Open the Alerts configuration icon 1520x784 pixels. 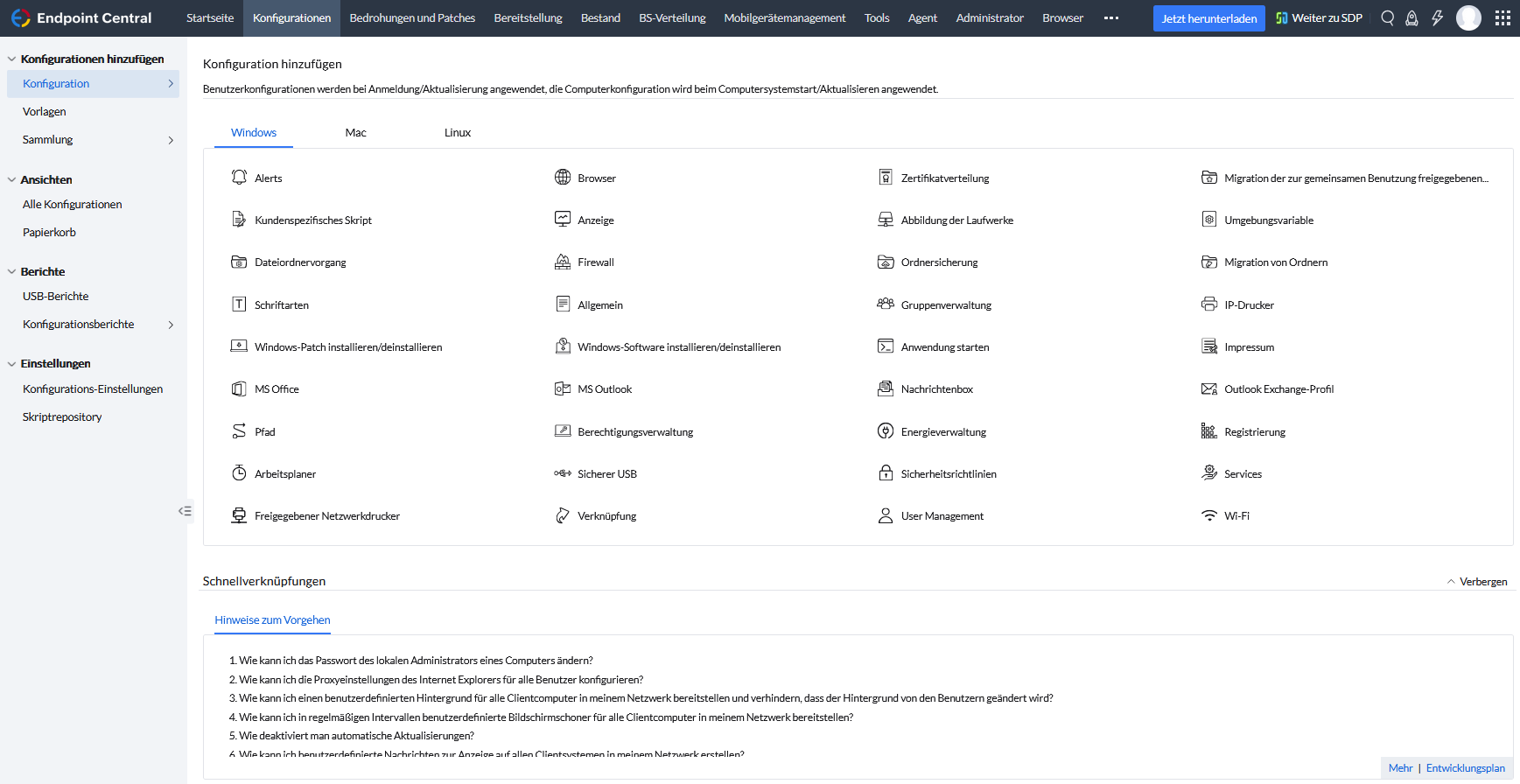tap(239, 178)
